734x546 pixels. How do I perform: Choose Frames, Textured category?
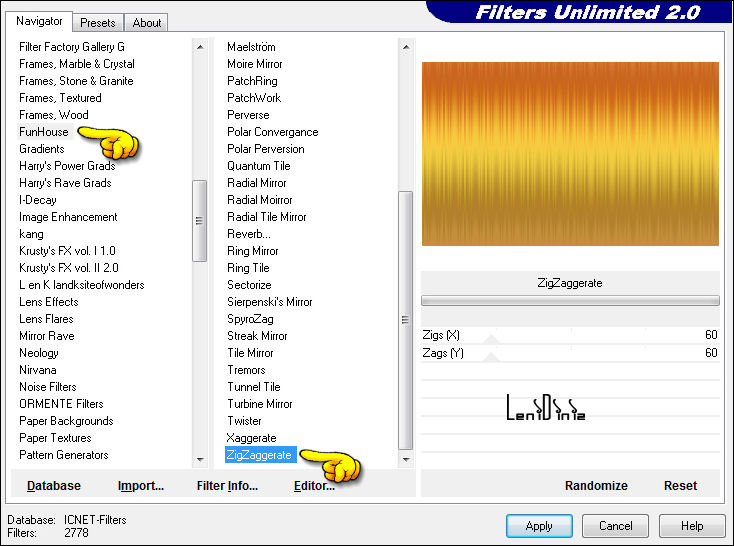click(x=60, y=98)
